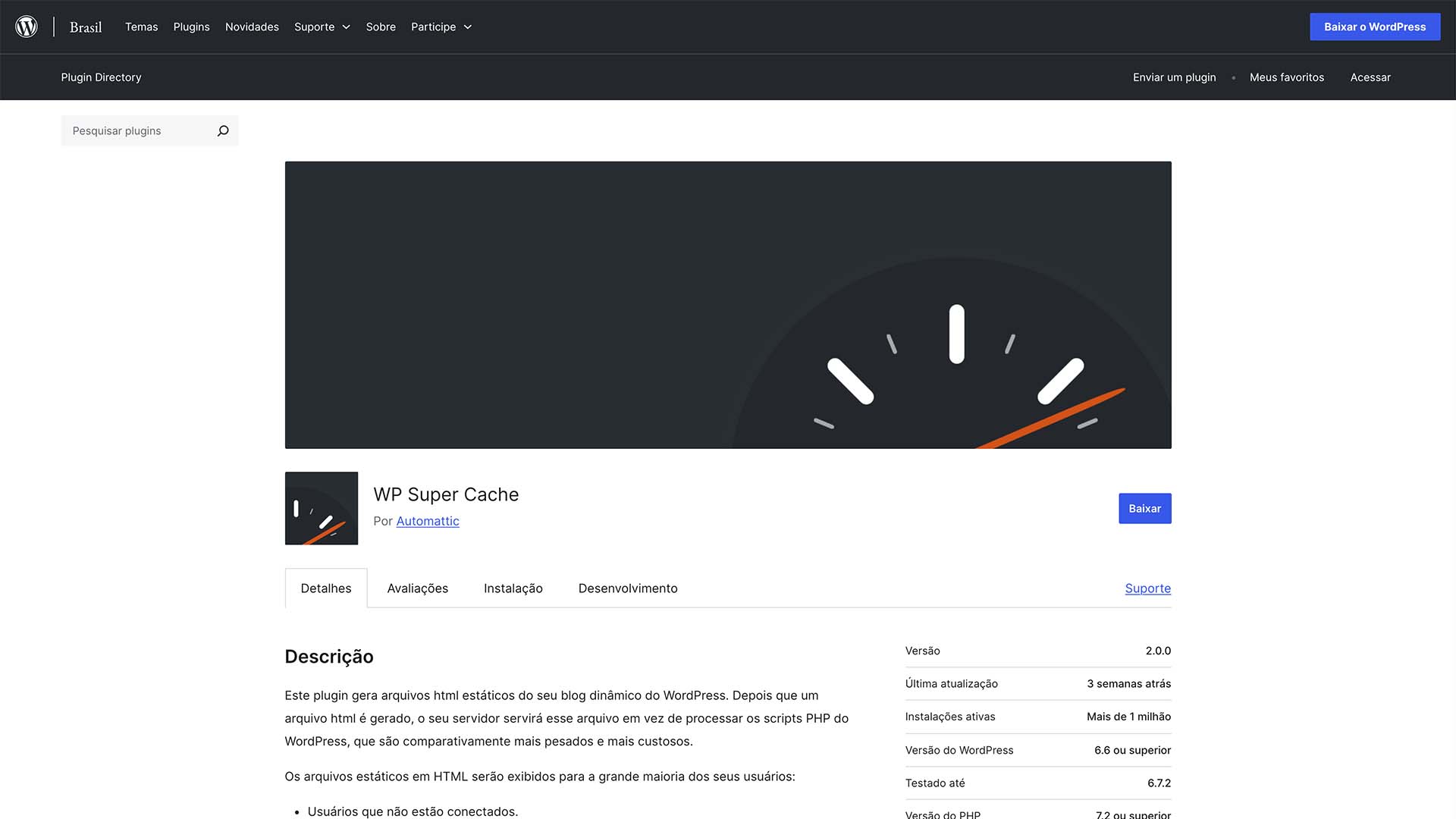Click the Instalações ativas label
This screenshot has width=1456, height=819.
[x=950, y=717]
